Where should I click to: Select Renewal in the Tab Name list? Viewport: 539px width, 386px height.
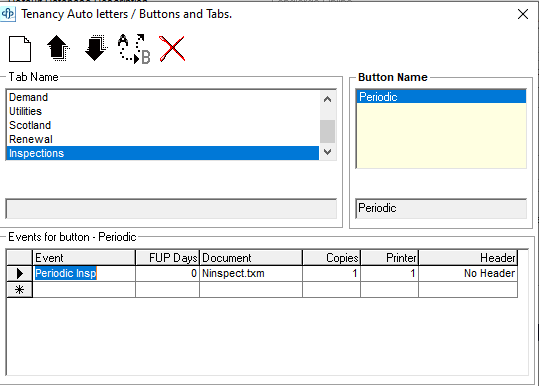(x=163, y=139)
